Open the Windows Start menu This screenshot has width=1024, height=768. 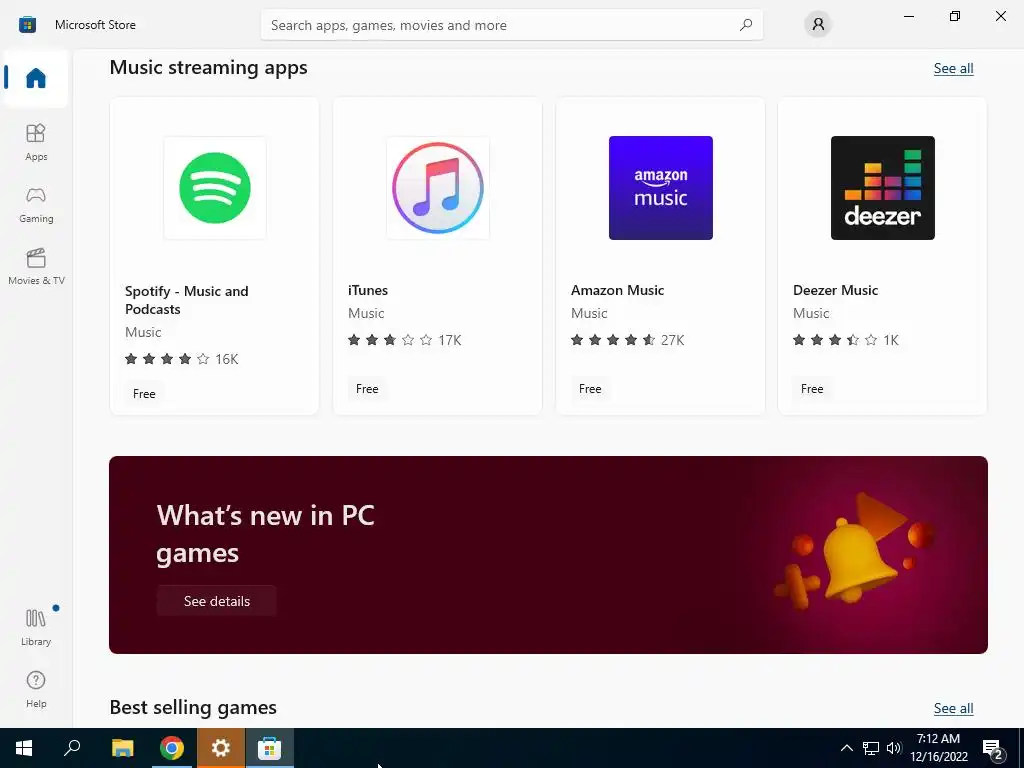point(24,748)
